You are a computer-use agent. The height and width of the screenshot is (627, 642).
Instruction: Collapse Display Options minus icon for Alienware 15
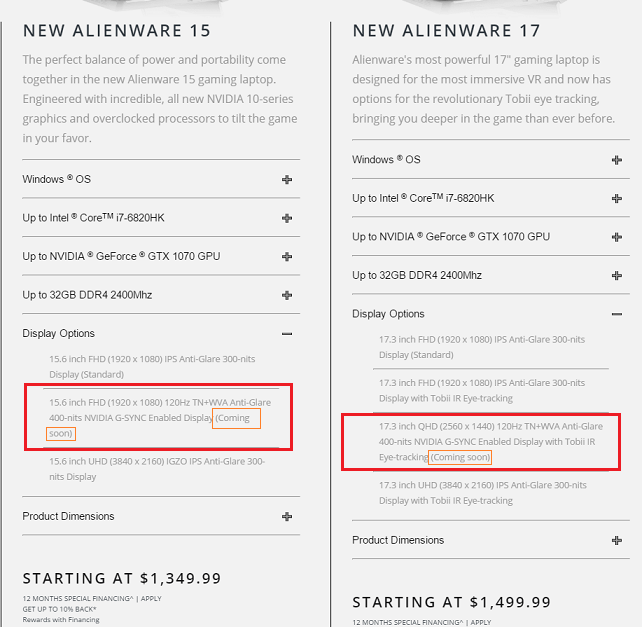point(287,334)
